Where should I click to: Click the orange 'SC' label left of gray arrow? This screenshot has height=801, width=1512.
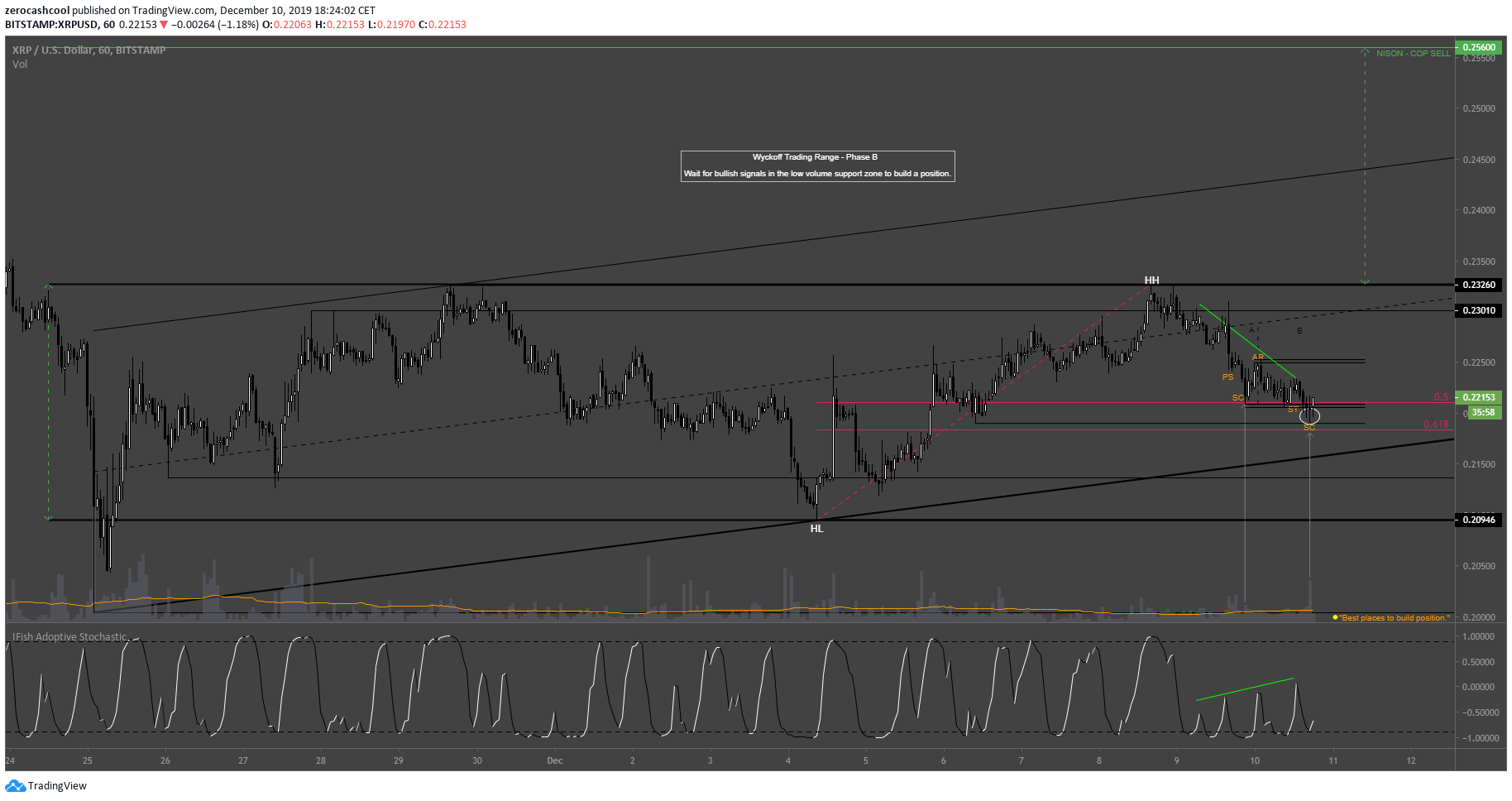(x=1237, y=398)
